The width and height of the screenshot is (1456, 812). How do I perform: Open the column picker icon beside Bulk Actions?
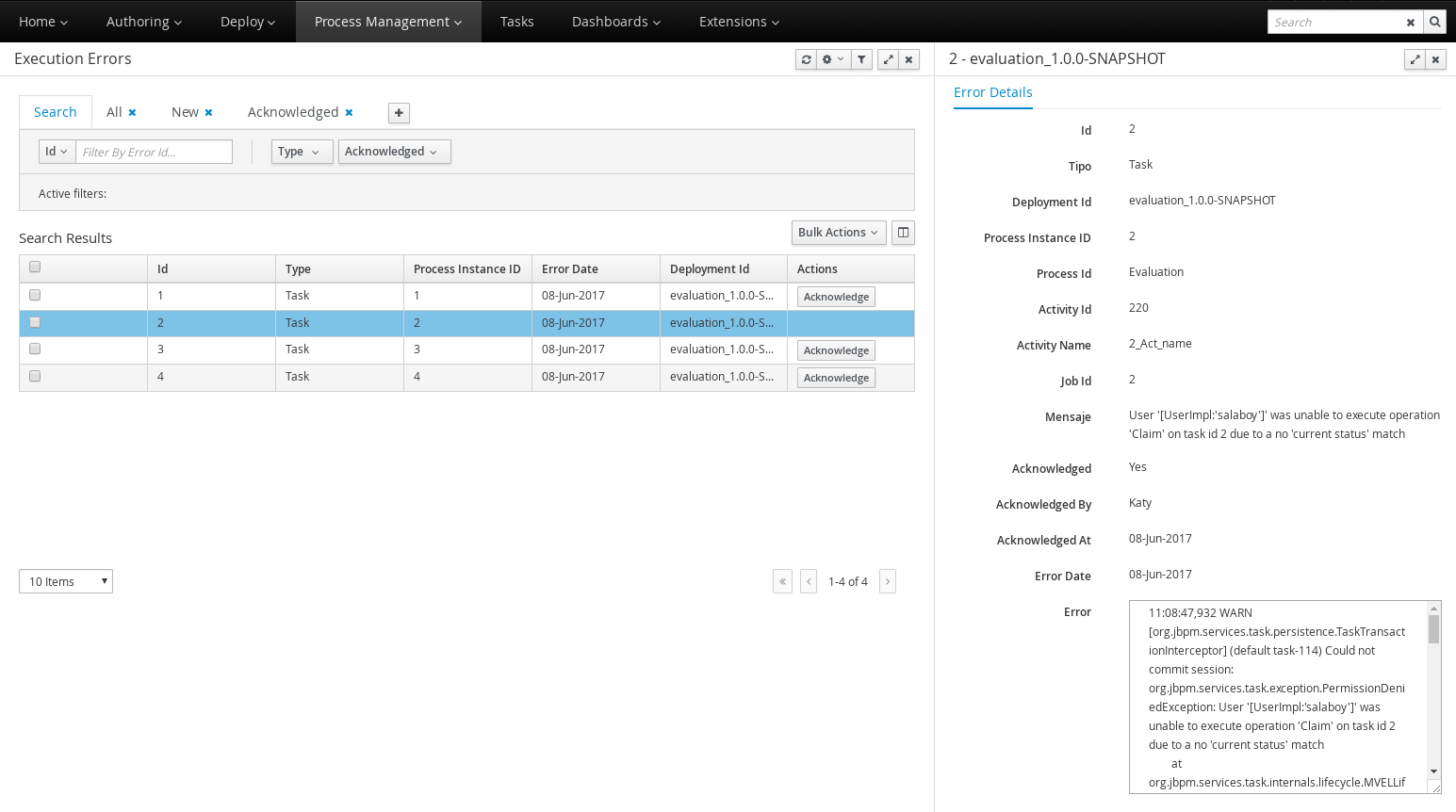tap(903, 233)
